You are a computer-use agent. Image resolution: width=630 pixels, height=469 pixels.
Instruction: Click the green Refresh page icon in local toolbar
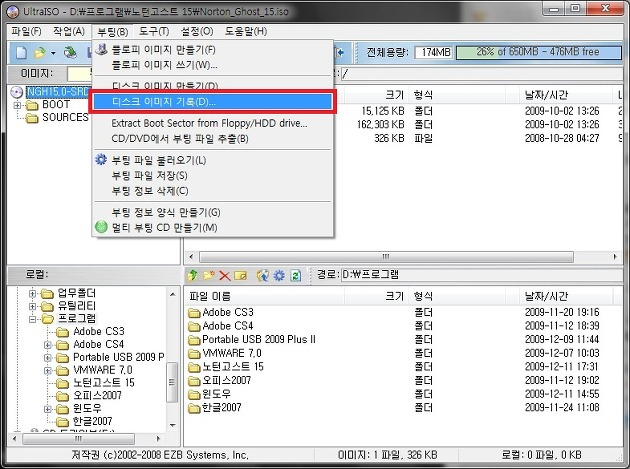[296, 276]
